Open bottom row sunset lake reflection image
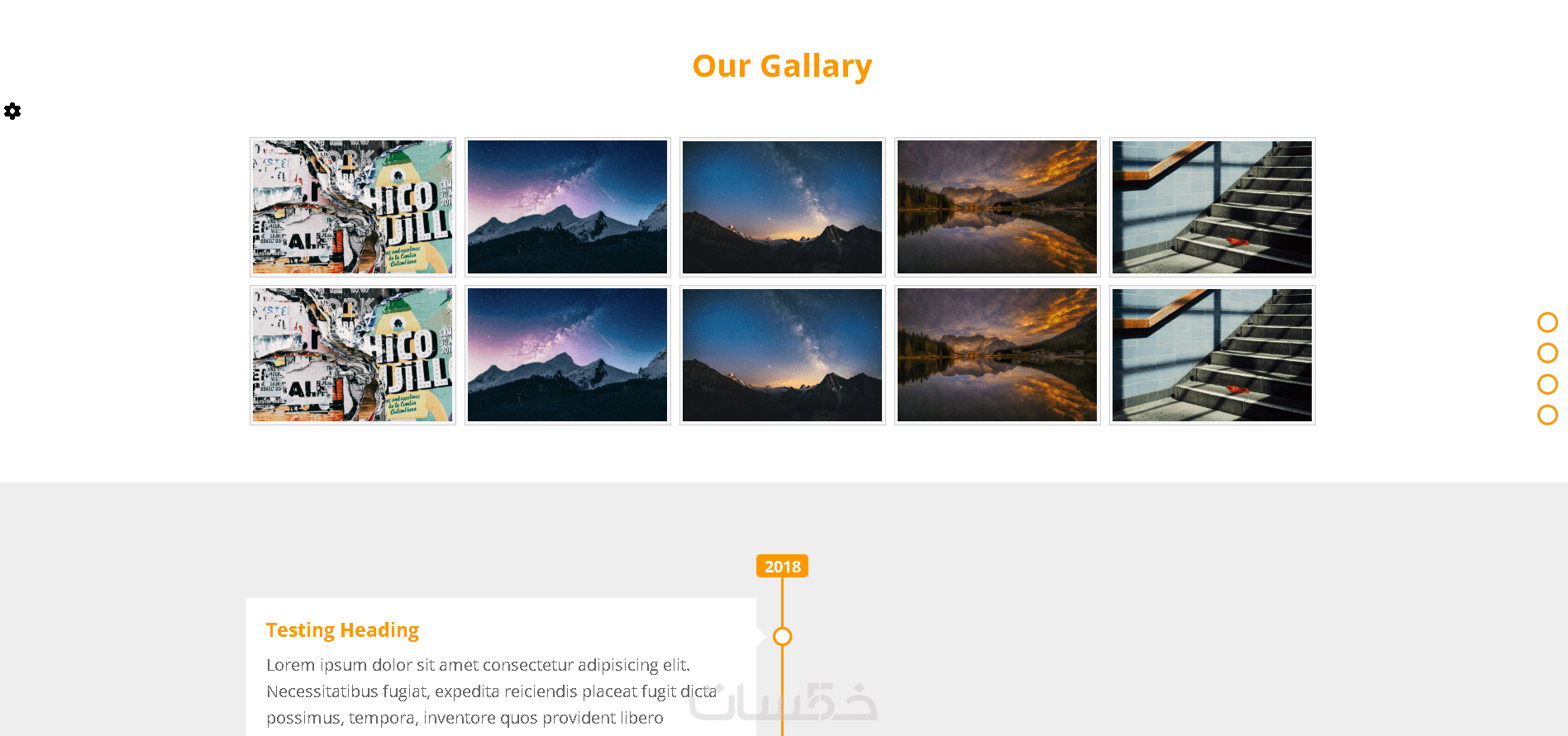This screenshot has height=736, width=1568. [x=998, y=355]
